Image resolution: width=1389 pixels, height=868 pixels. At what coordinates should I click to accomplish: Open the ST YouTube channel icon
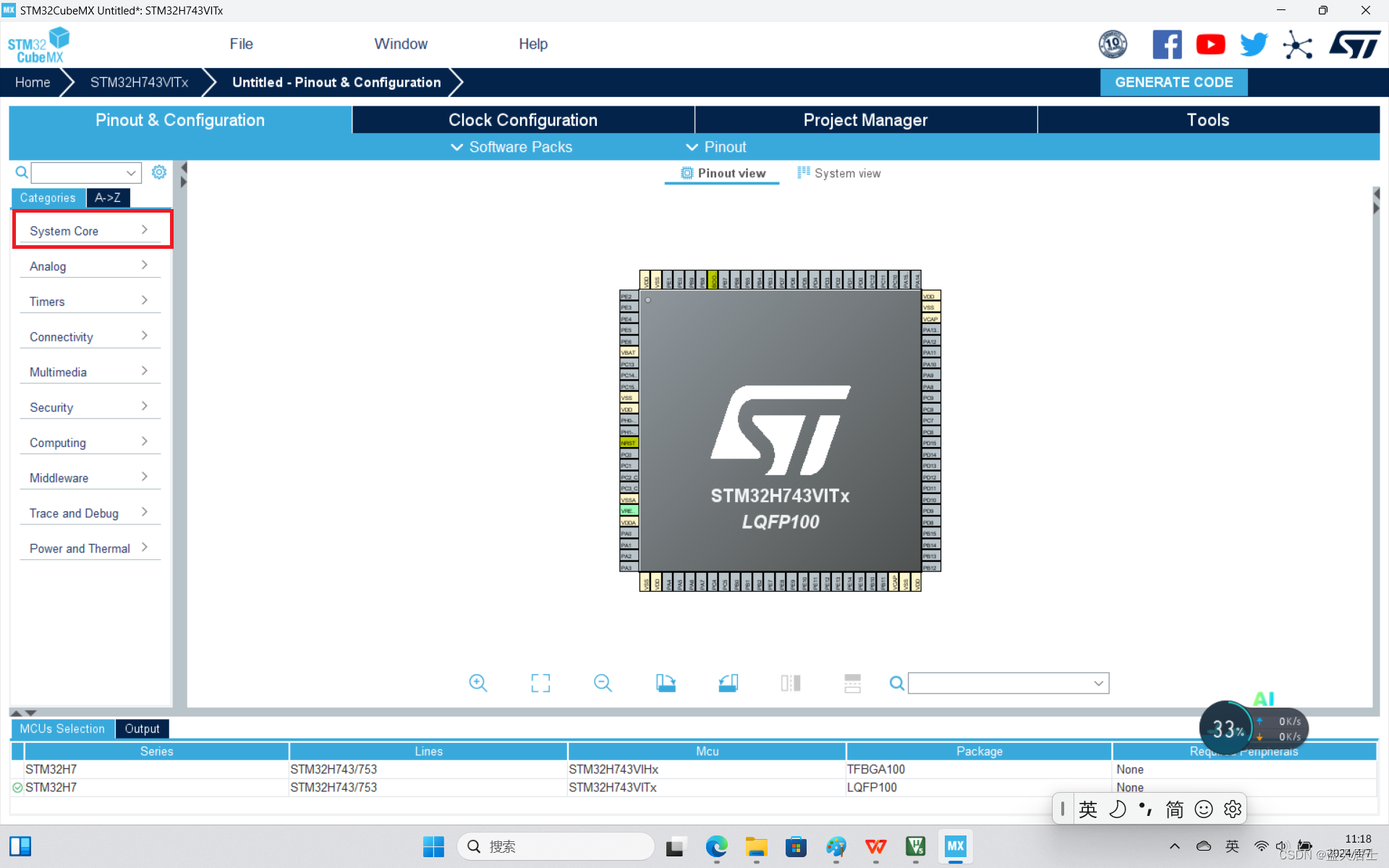pos(1210,45)
